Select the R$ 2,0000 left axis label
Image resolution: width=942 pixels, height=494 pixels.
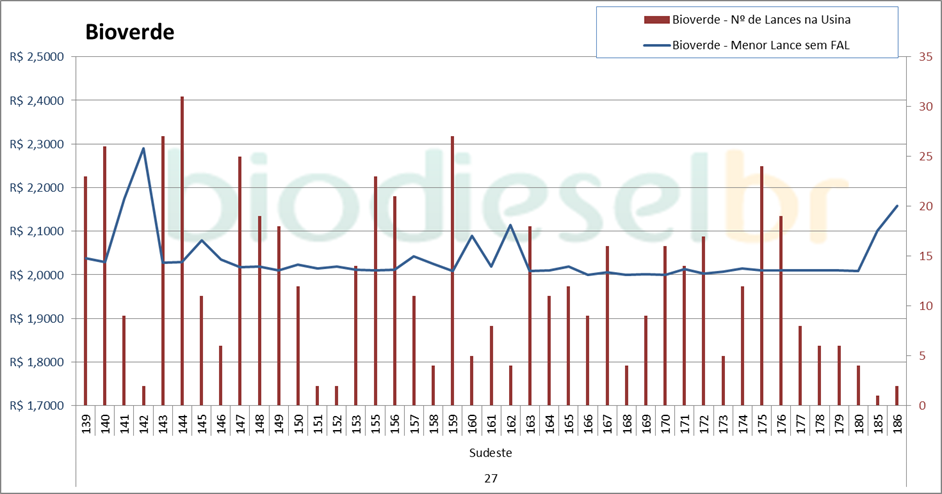click(x=37, y=275)
